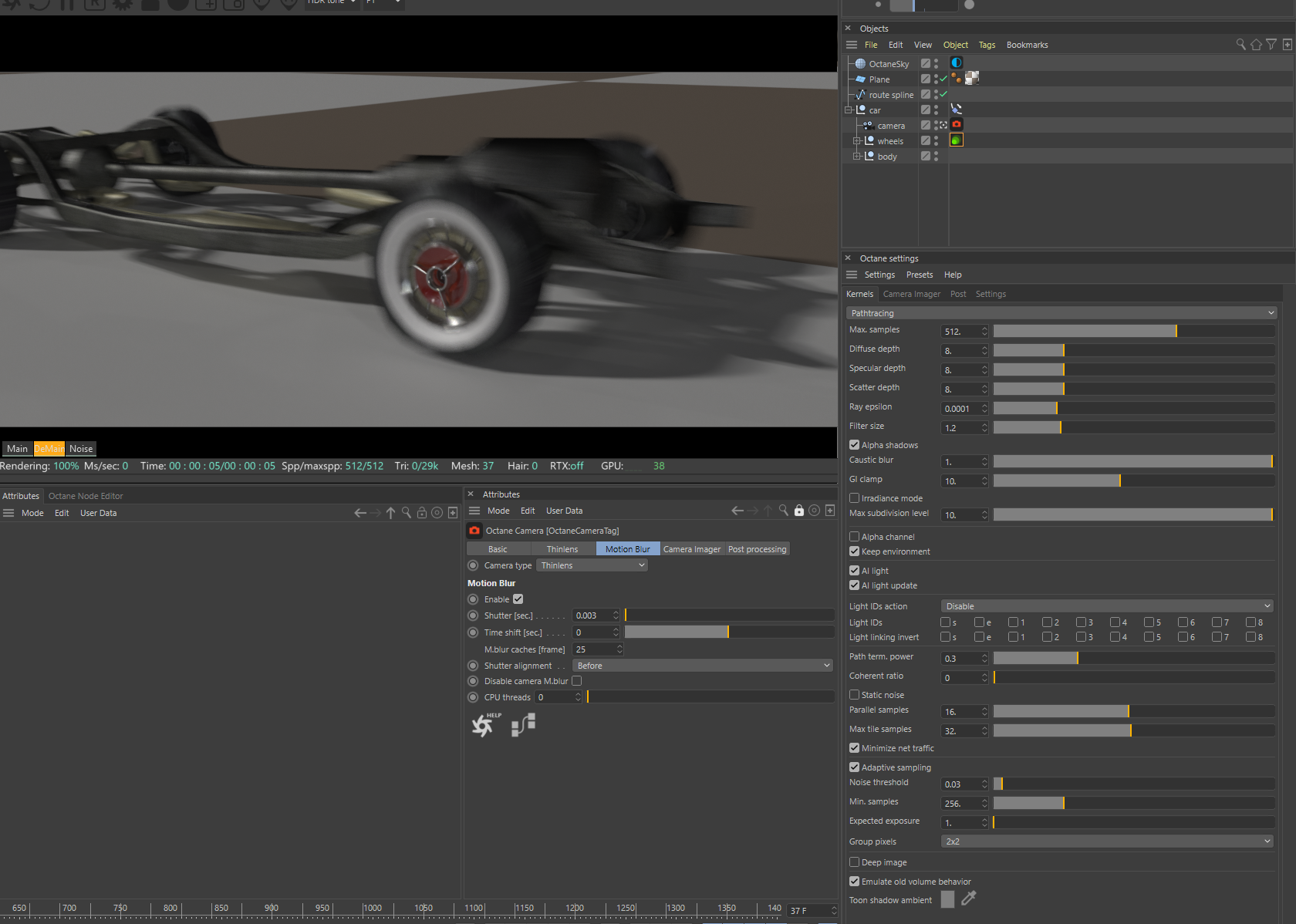Image resolution: width=1296 pixels, height=924 pixels.
Task: Open the Post processing camera tab
Action: 758,549
